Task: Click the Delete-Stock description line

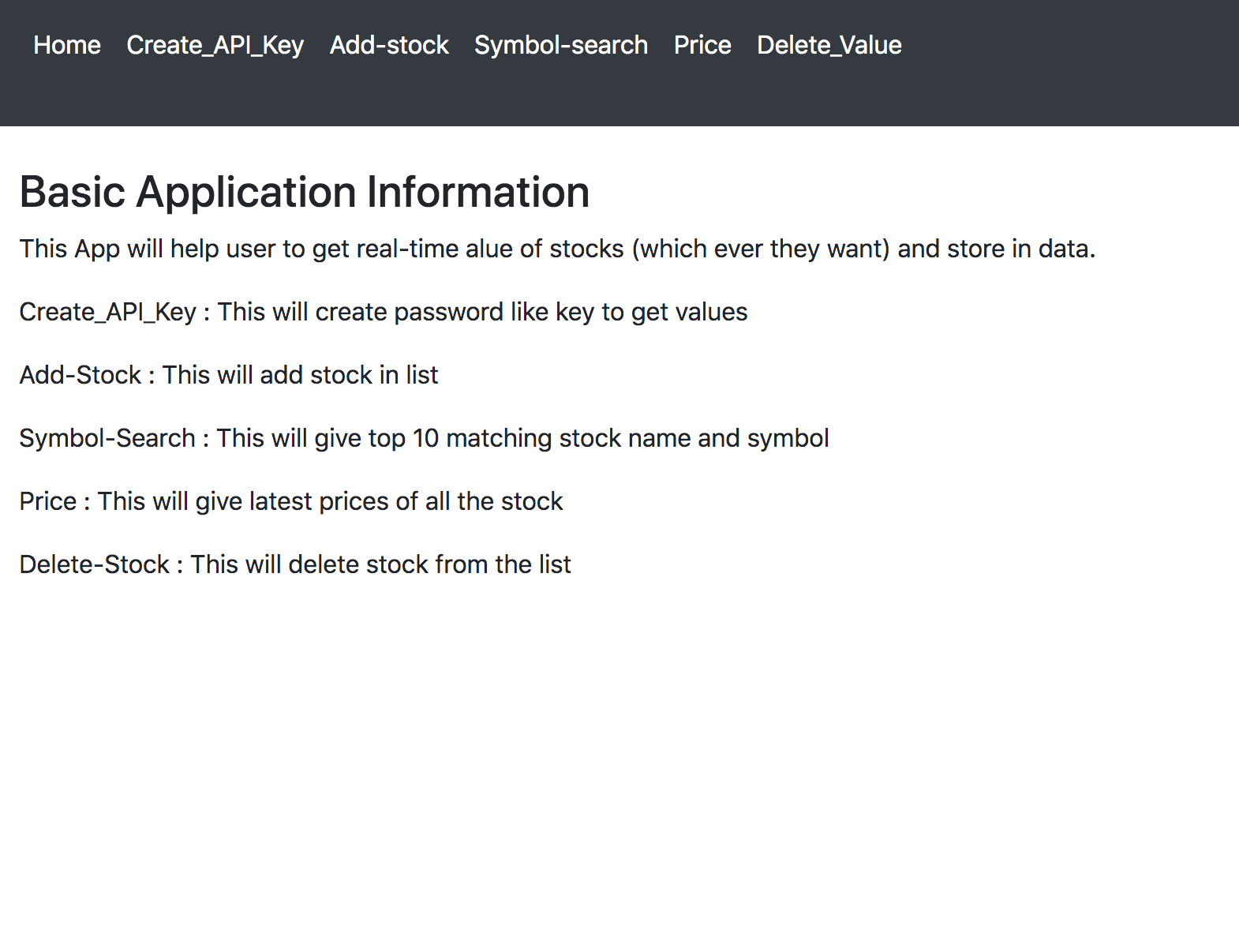Action: tap(295, 564)
